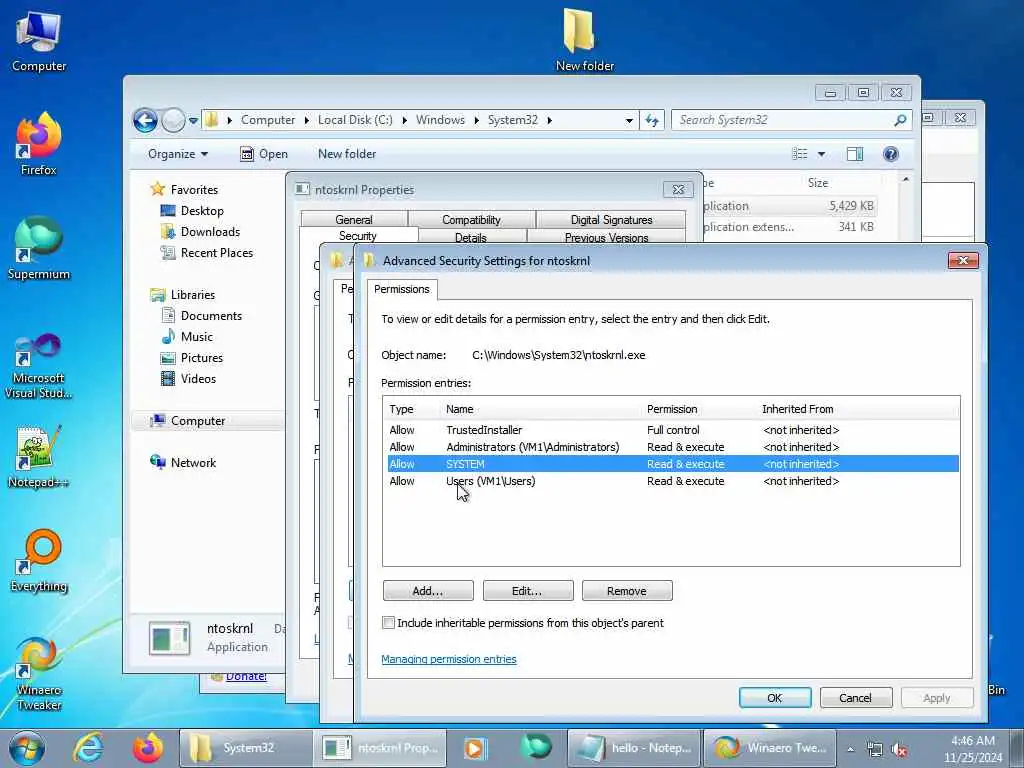Switch to Winaero Tweaker taskbar window
1024x768 pixels.
coord(769,748)
